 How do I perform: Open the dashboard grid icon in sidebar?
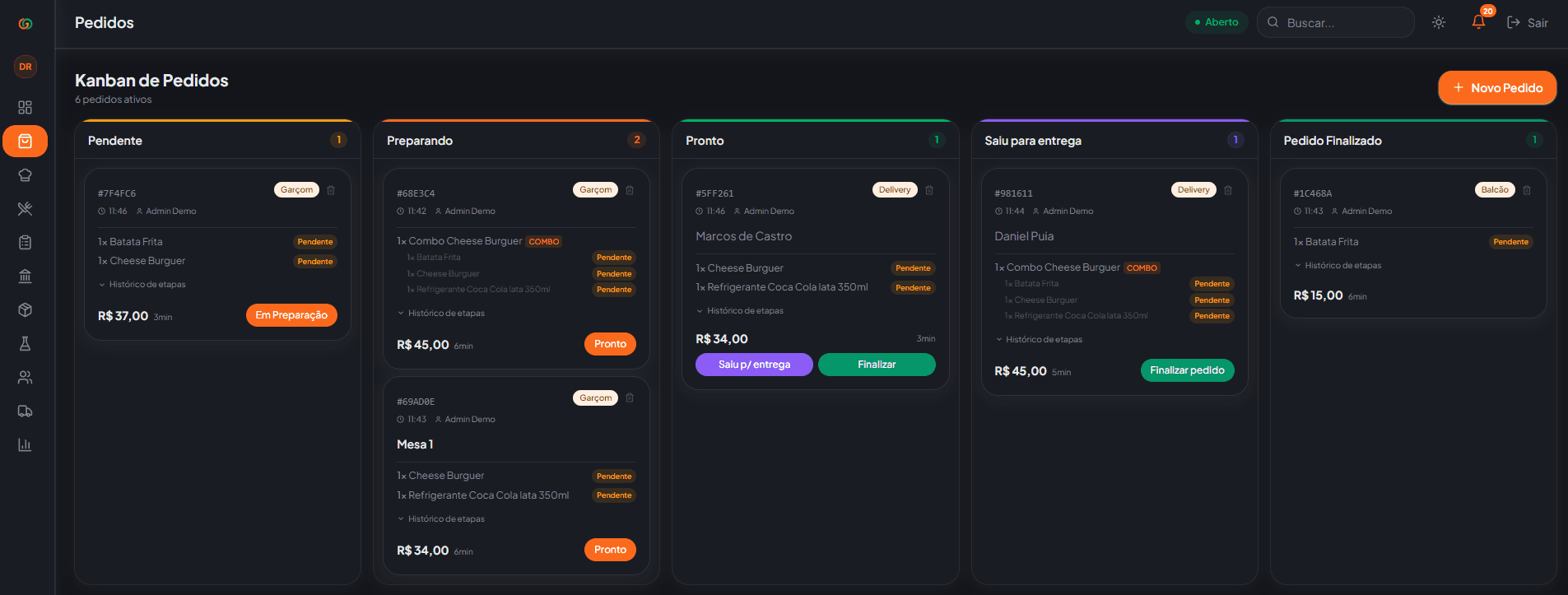[x=26, y=107]
